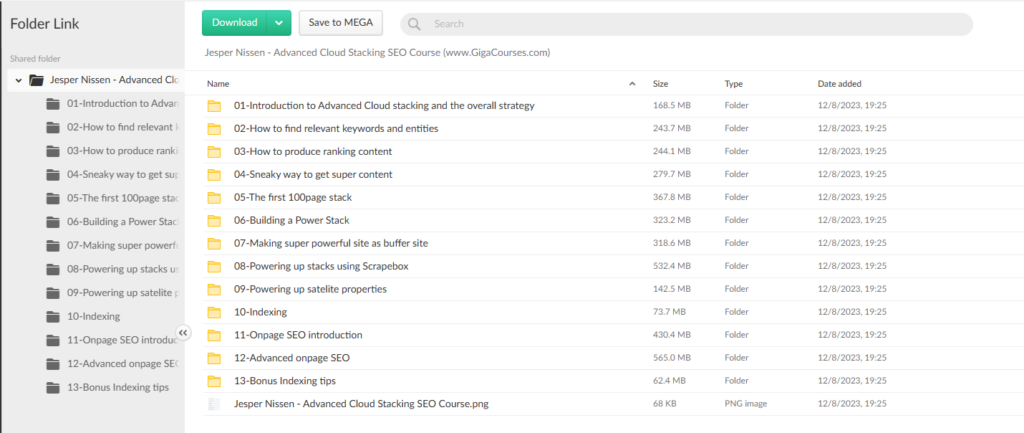Screen dimensions: 1024x433
Task: Select 02-How to find relevant in sidebar tree
Action: pyautogui.click(x=122, y=127)
